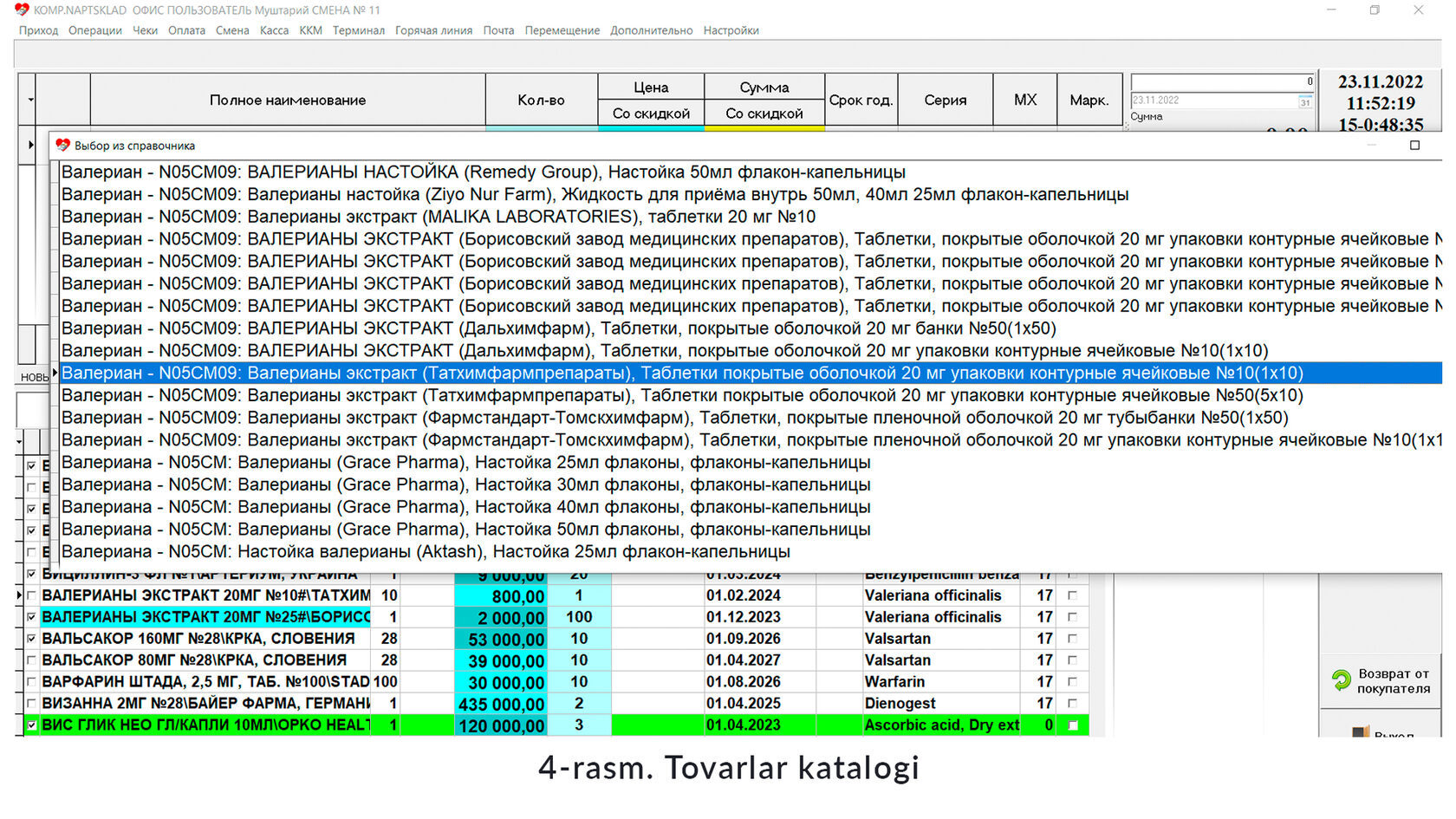Uncheck the box left of ВАЛЬСАКОР 160МГ row
This screenshot has height=819, width=1456.
[31, 639]
